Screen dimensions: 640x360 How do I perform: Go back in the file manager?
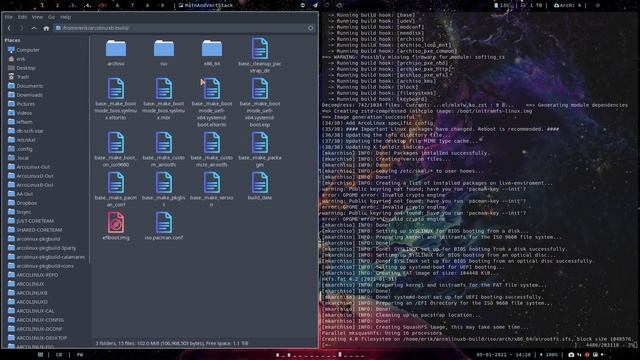pos(9,28)
